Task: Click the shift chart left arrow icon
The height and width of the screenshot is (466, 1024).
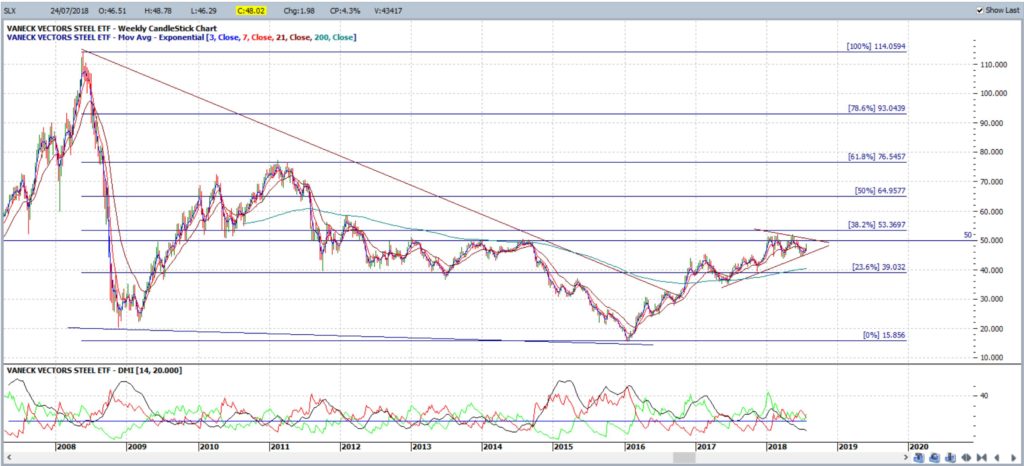Action: [x=997, y=458]
